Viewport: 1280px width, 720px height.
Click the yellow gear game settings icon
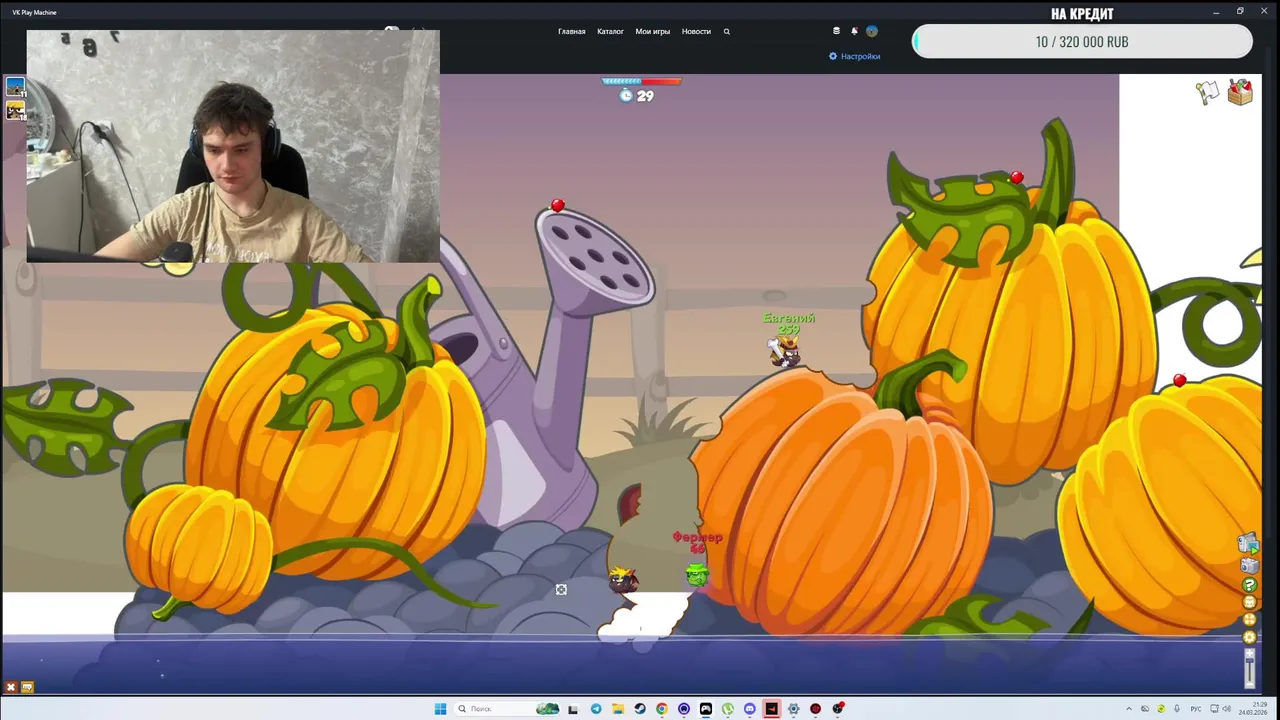coord(1249,636)
